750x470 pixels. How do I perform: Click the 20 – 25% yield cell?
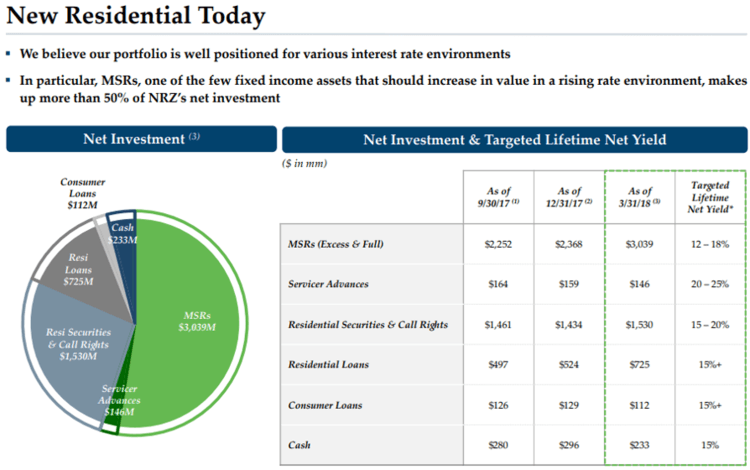pyautogui.click(x=709, y=285)
